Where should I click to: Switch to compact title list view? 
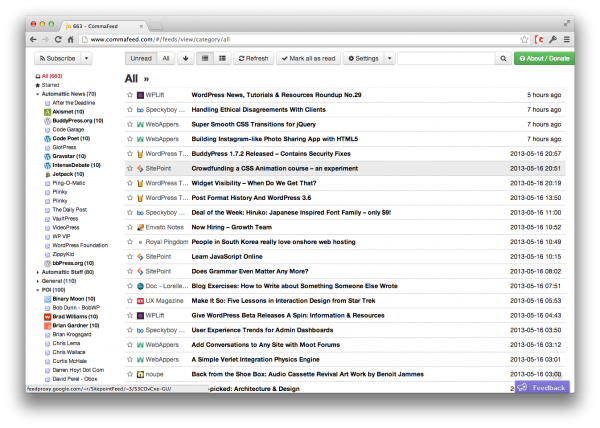coord(205,59)
